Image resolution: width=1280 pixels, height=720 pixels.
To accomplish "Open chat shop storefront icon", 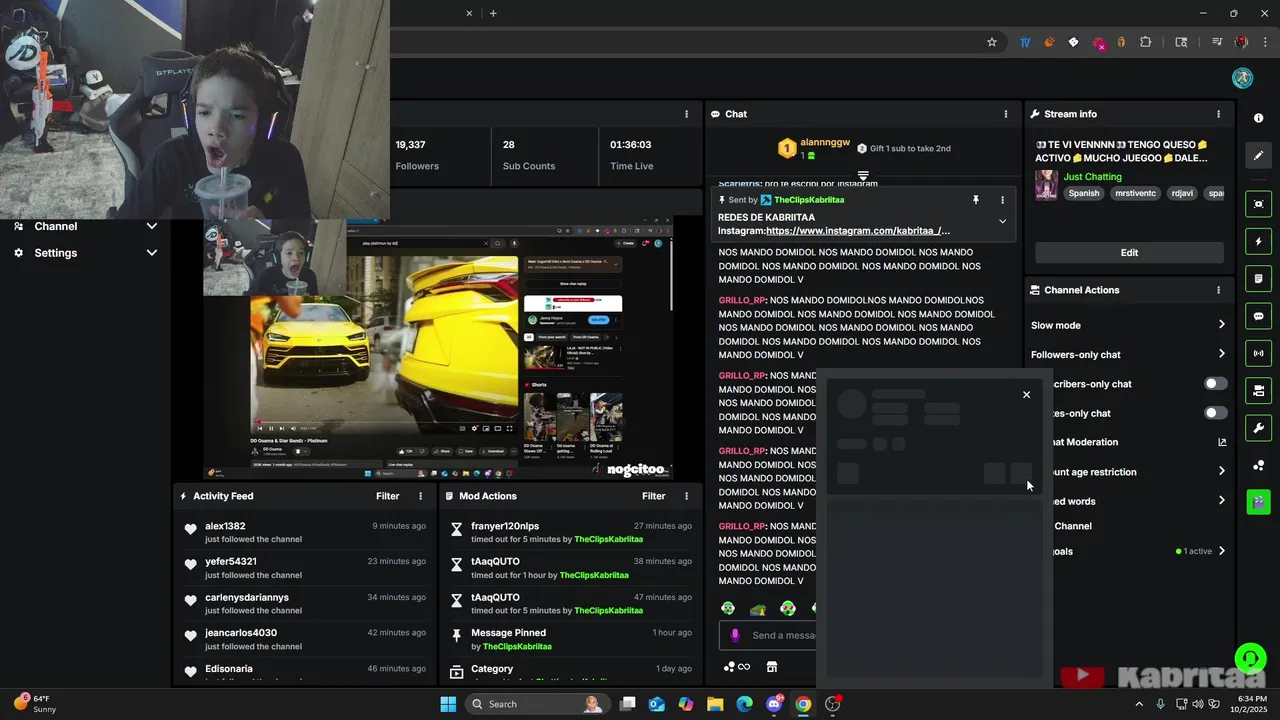I will pyautogui.click(x=772, y=667).
